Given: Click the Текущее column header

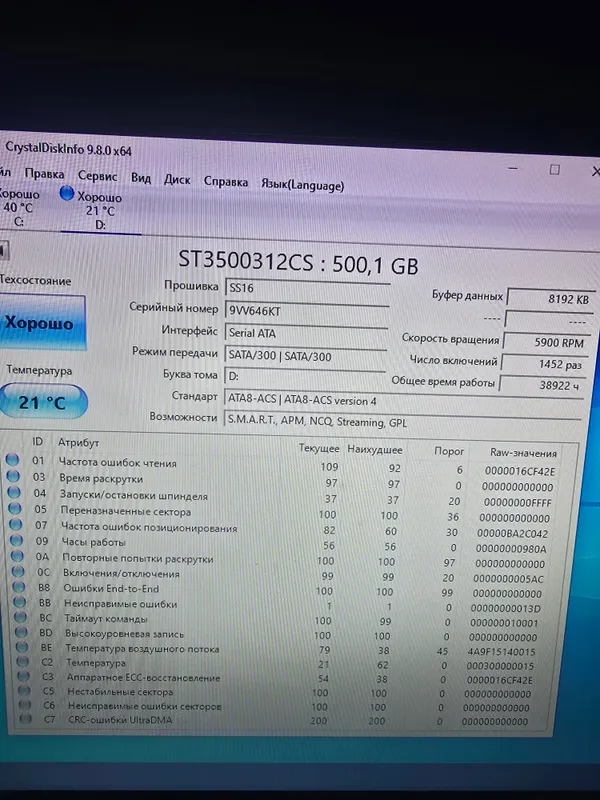Looking at the screenshot, I should [319, 448].
